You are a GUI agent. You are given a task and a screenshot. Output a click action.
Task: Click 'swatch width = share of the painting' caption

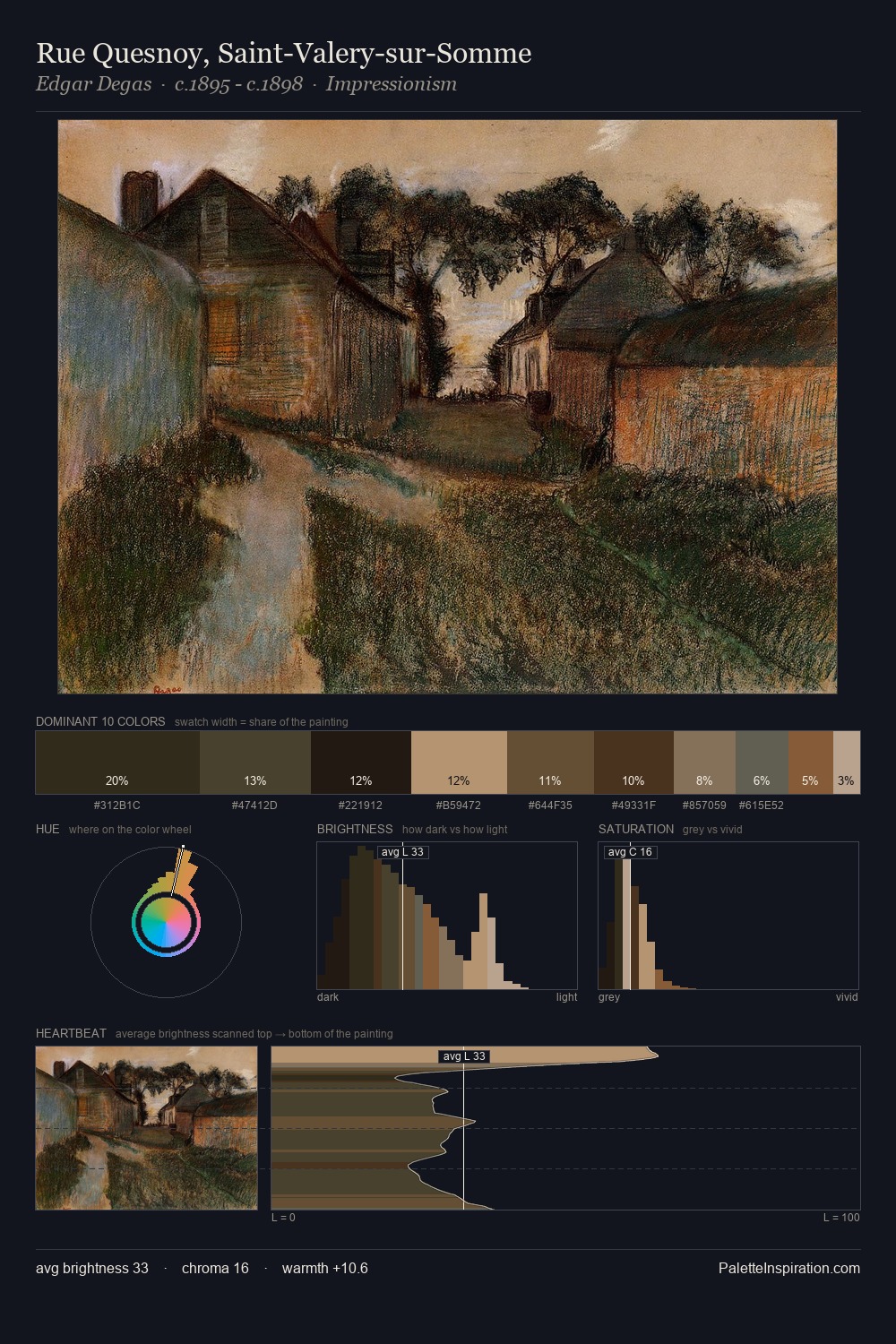262,722
